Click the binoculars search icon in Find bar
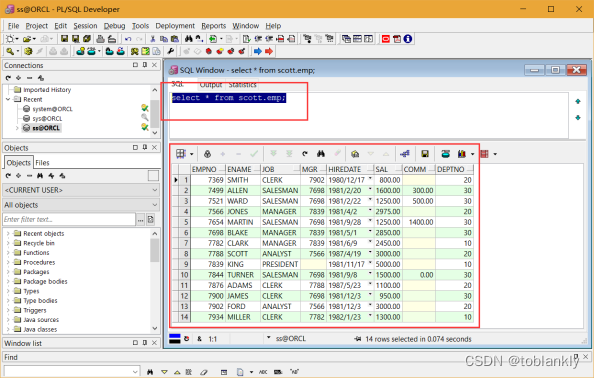The image size is (595, 378). pos(150,372)
